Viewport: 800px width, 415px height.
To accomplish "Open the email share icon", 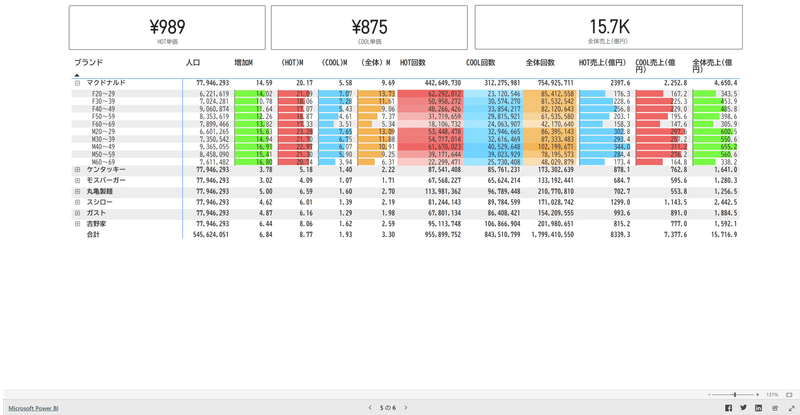I will [775, 408].
